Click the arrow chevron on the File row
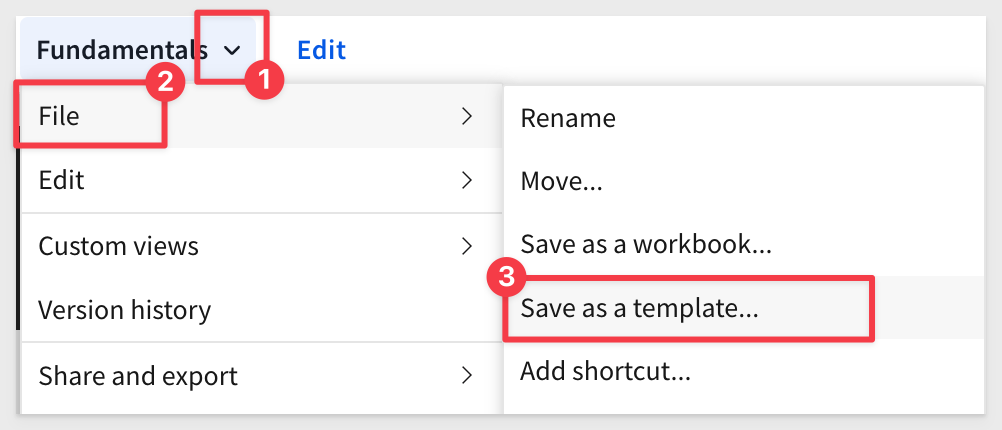The width and height of the screenshot is (1002, 430). click(x=467, y=116)
